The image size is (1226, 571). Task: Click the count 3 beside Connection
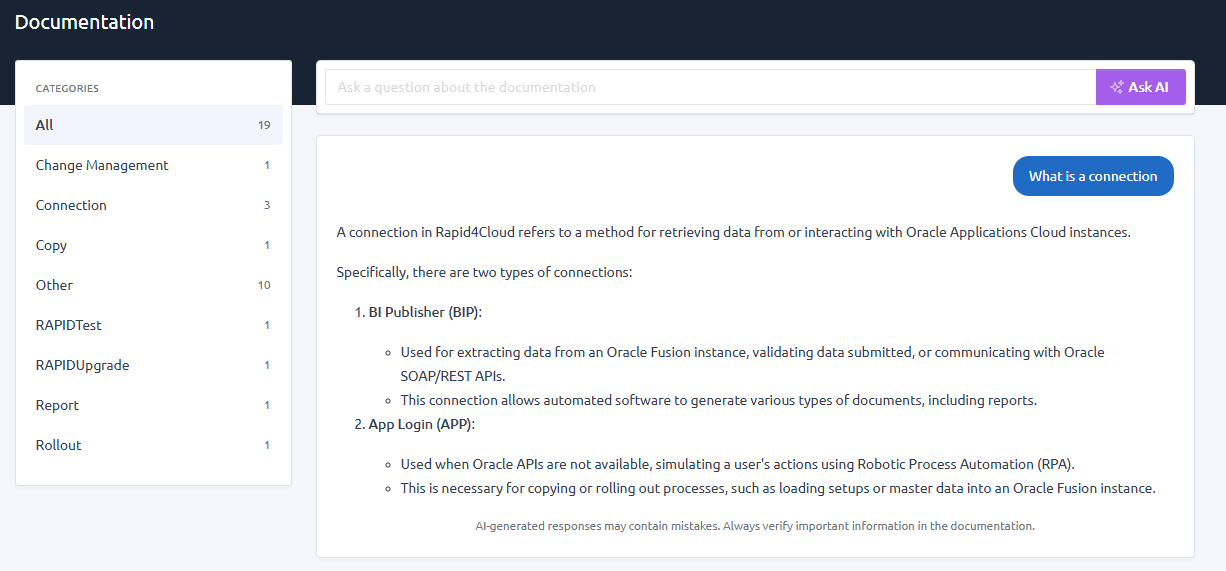267,205
